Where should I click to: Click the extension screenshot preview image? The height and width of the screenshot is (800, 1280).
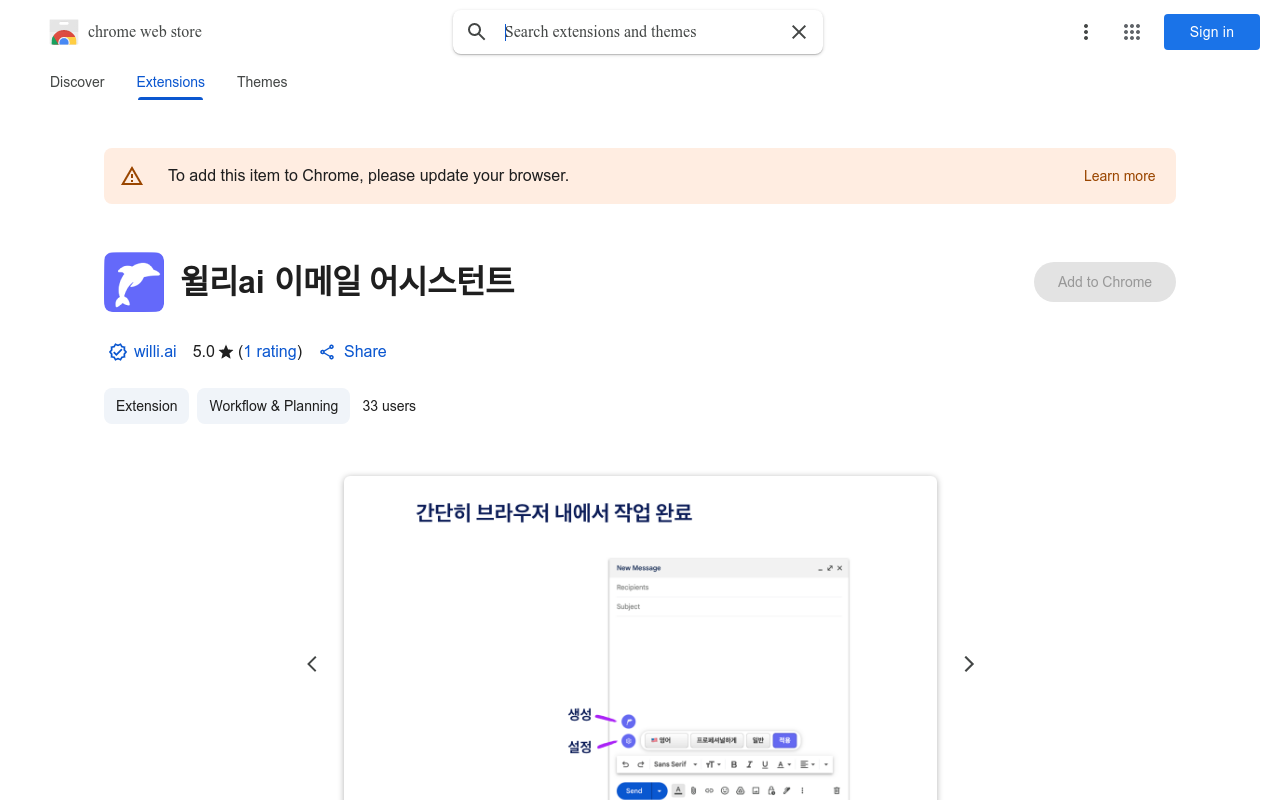click(640, 638)
